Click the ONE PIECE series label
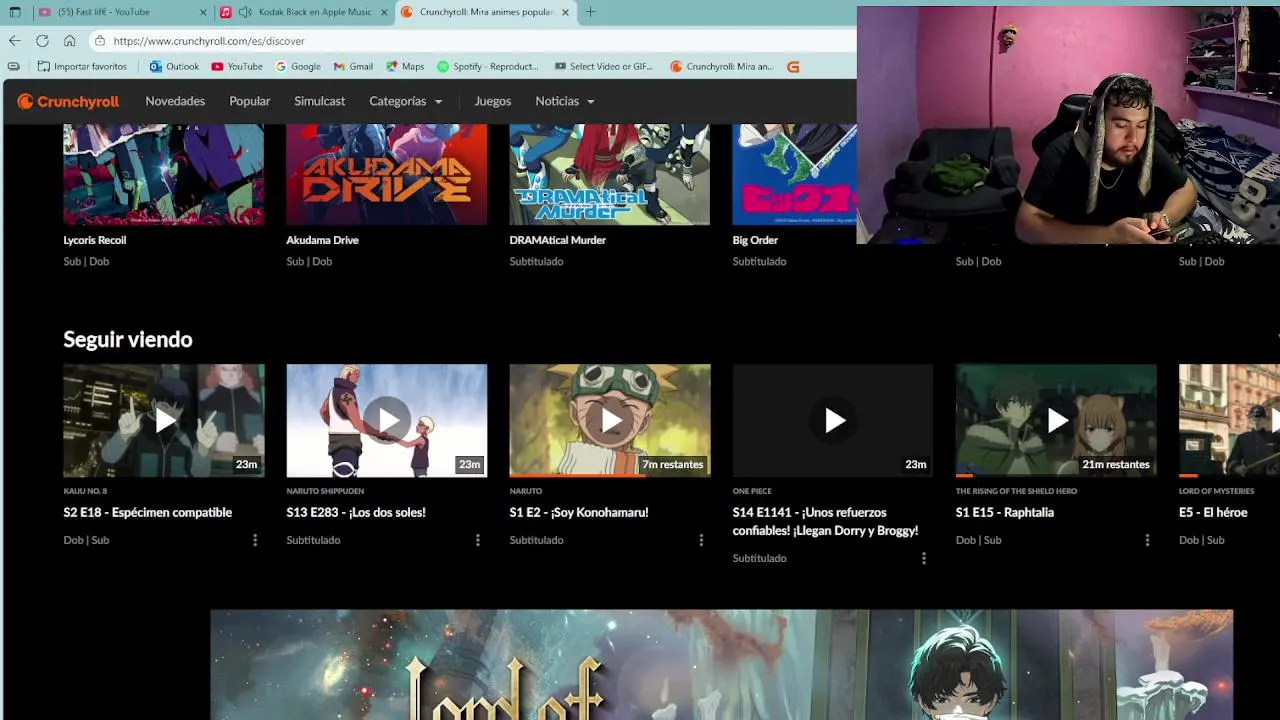The width and height of the screenshot is (1280, 720). 752,491
